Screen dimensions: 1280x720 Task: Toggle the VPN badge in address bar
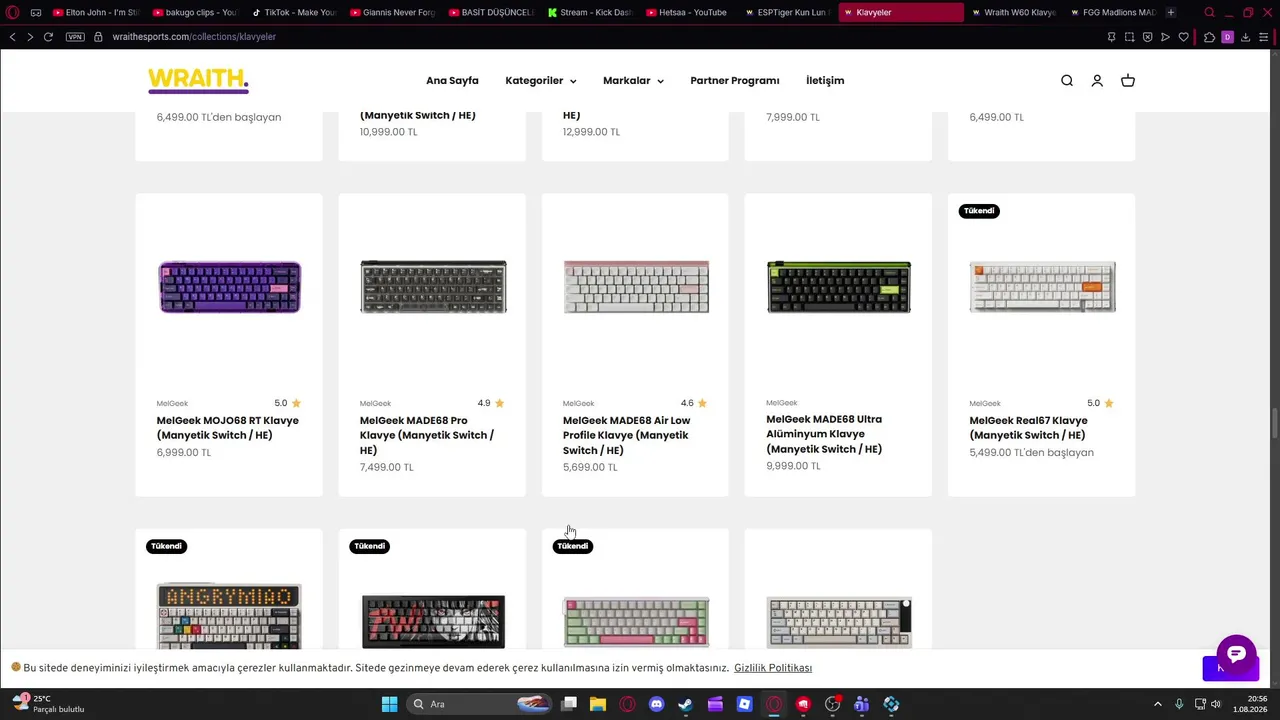click(75, 37)
